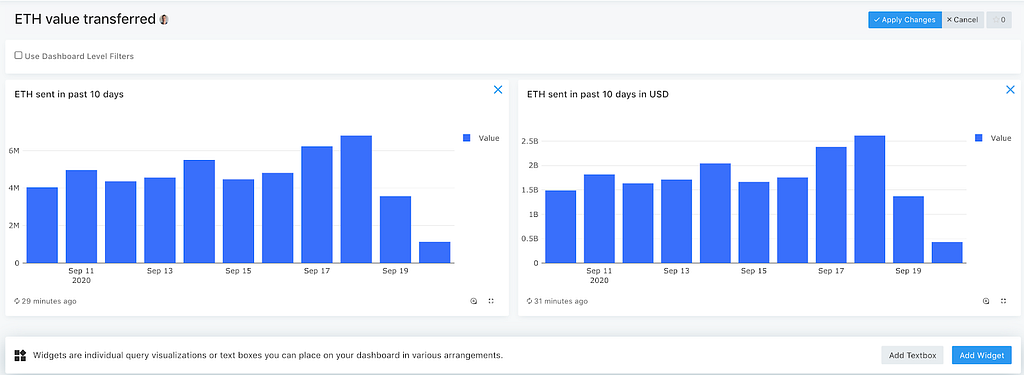This screenshot has width=1024, height=375.
Task: Click the refresh icon in the USD widget
Action: (x=986, y=301)
